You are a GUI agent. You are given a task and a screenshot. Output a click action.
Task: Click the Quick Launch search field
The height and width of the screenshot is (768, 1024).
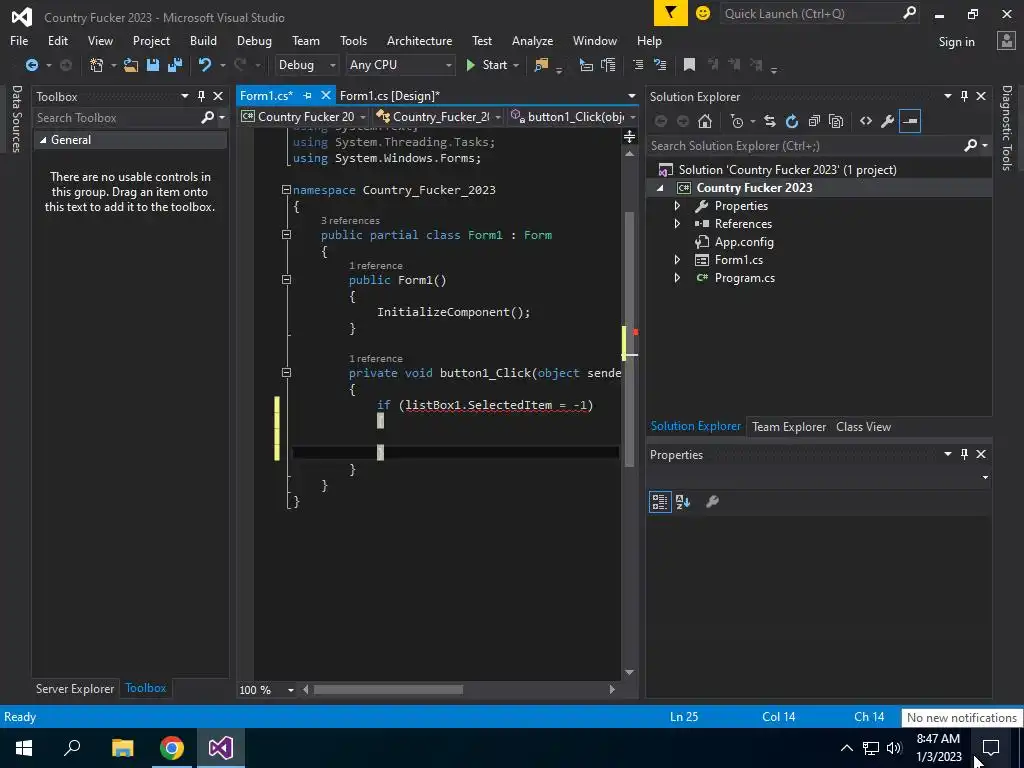(x=820, y=13)
